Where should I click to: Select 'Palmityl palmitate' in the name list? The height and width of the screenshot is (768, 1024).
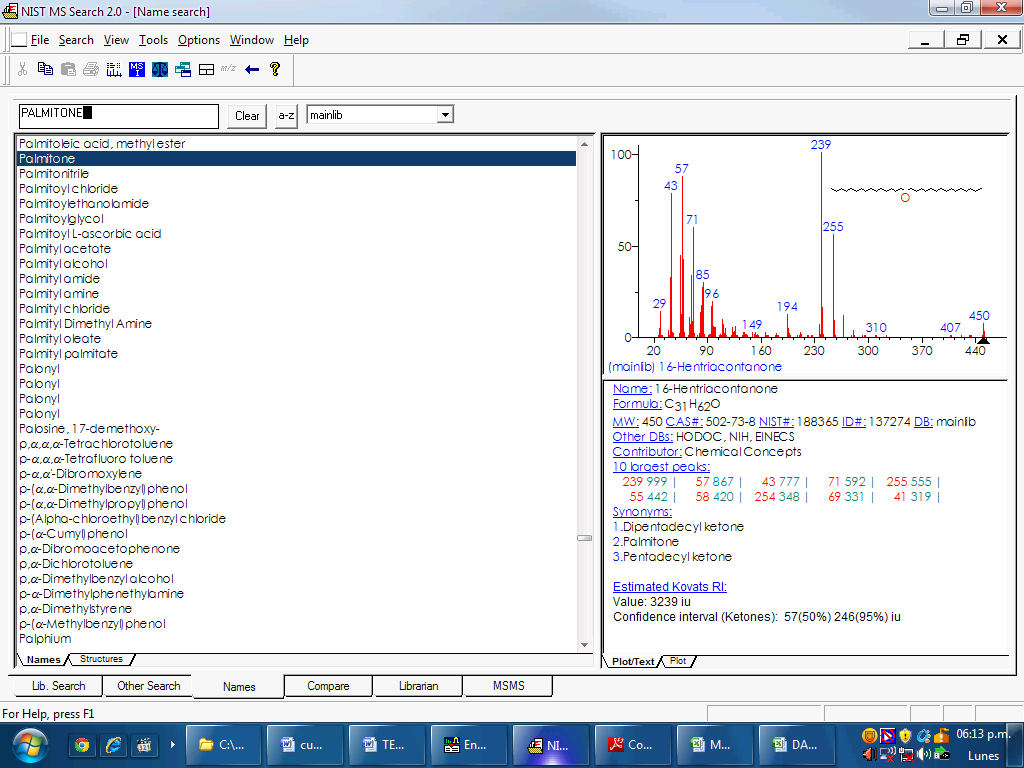click(296, 354)
